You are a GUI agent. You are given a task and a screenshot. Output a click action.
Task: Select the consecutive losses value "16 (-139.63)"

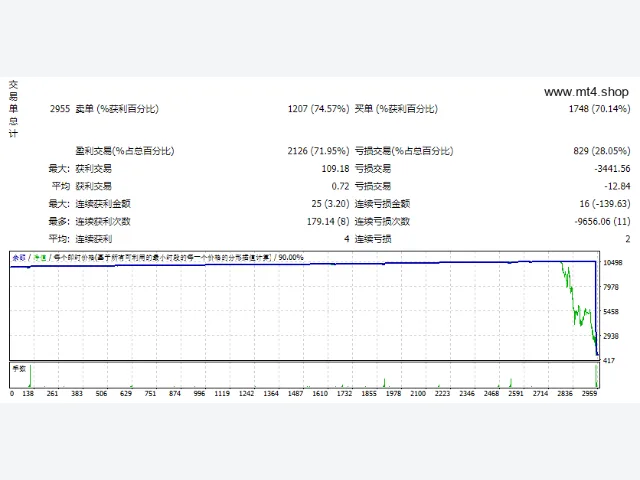tap(605, 204)
